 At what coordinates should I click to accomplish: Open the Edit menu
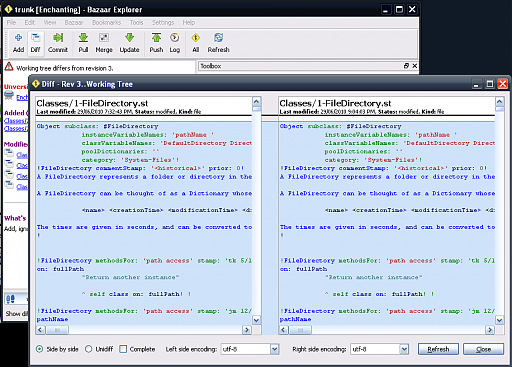point(30,22)
